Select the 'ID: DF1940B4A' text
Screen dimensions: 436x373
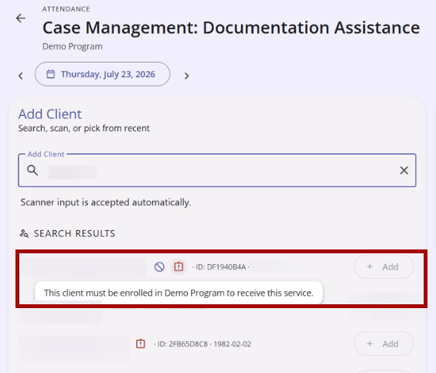(x=221, y=267)
